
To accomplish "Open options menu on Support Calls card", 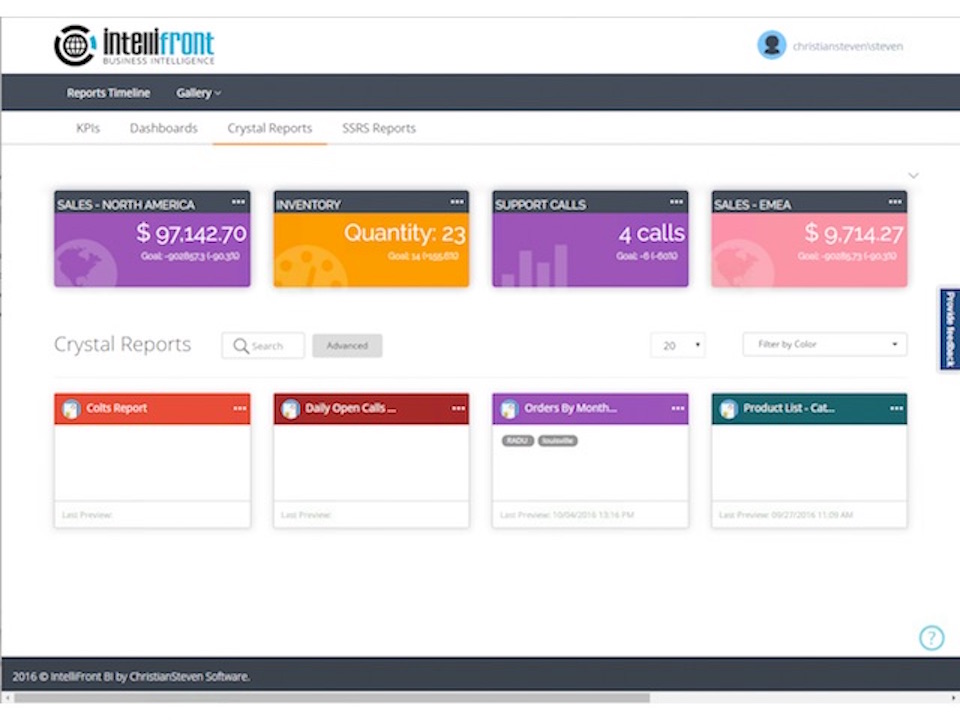I will 677,201.
